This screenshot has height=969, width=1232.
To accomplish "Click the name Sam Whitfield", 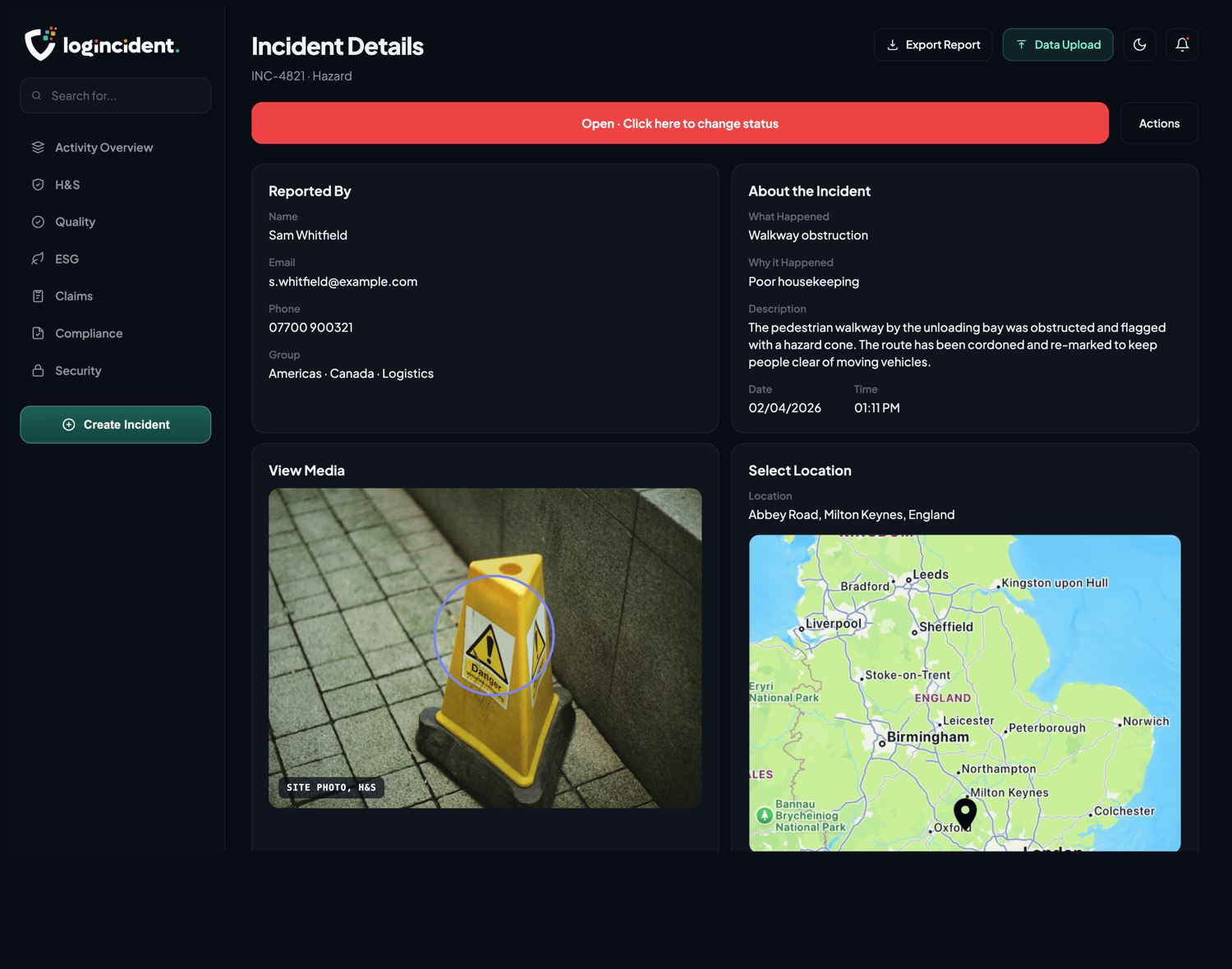I will (308, 236).
